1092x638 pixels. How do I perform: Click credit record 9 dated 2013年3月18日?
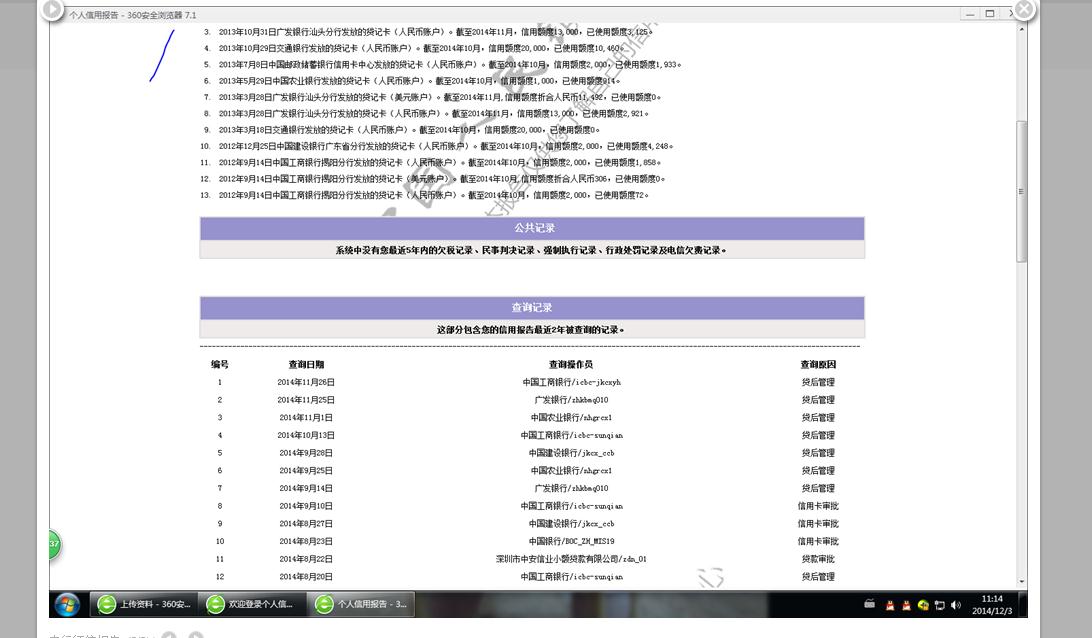click(409, 130)
